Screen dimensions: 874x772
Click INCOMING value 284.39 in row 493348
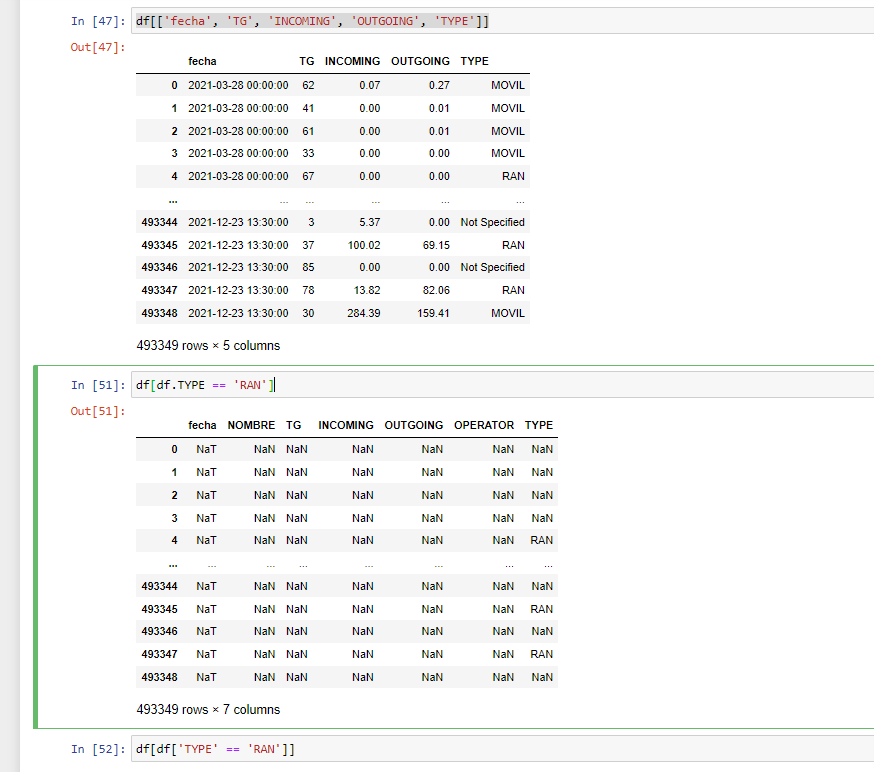(364, 313)
